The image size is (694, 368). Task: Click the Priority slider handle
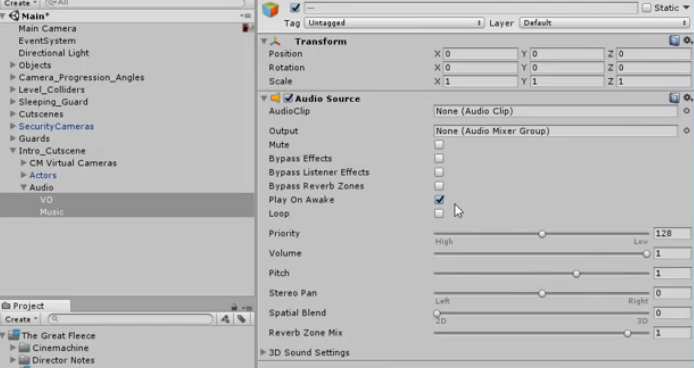542,234
